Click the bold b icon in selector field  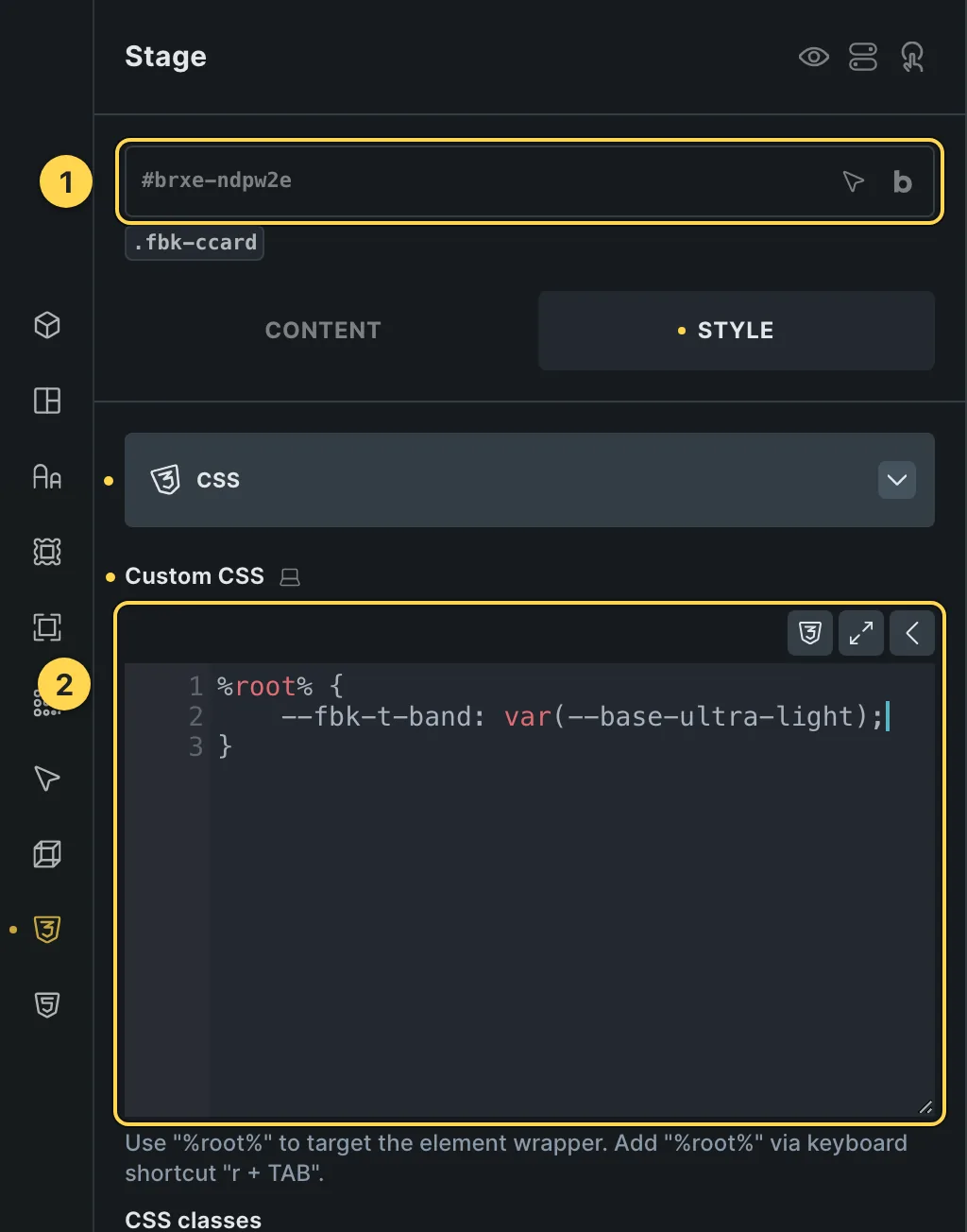[903, 181]
